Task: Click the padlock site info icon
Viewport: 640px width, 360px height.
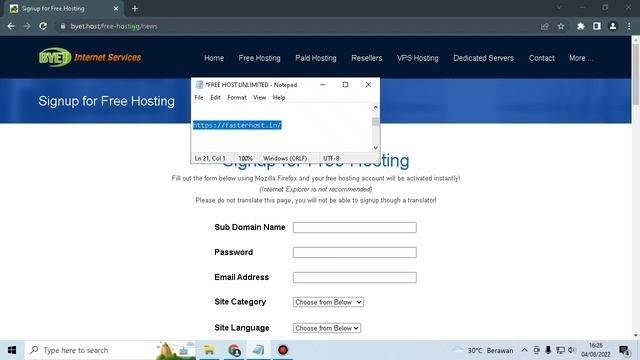Action: tap(62, 26)
